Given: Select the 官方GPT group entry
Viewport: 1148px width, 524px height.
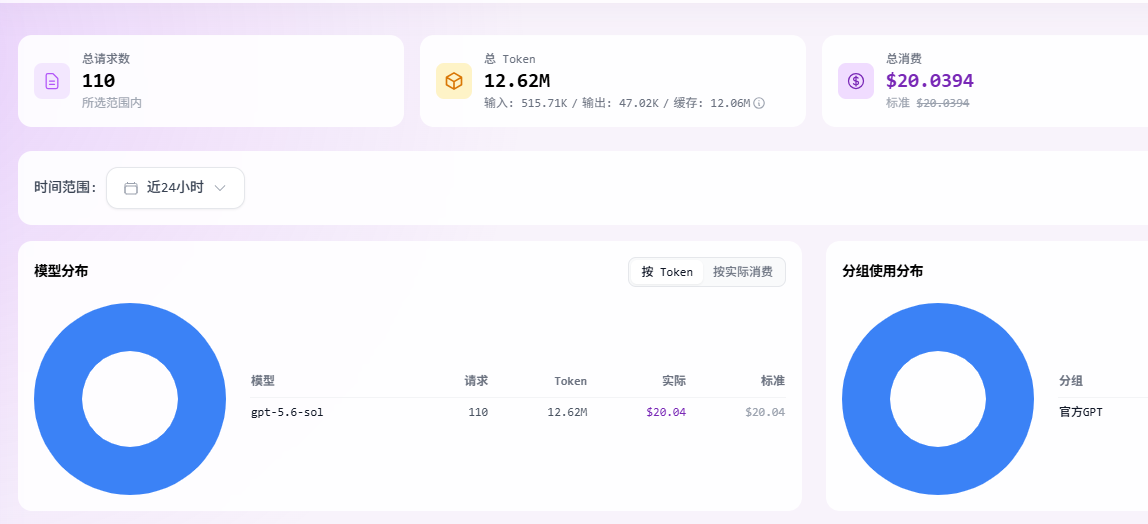Looking at the screenshot, I should point(1081,413).
